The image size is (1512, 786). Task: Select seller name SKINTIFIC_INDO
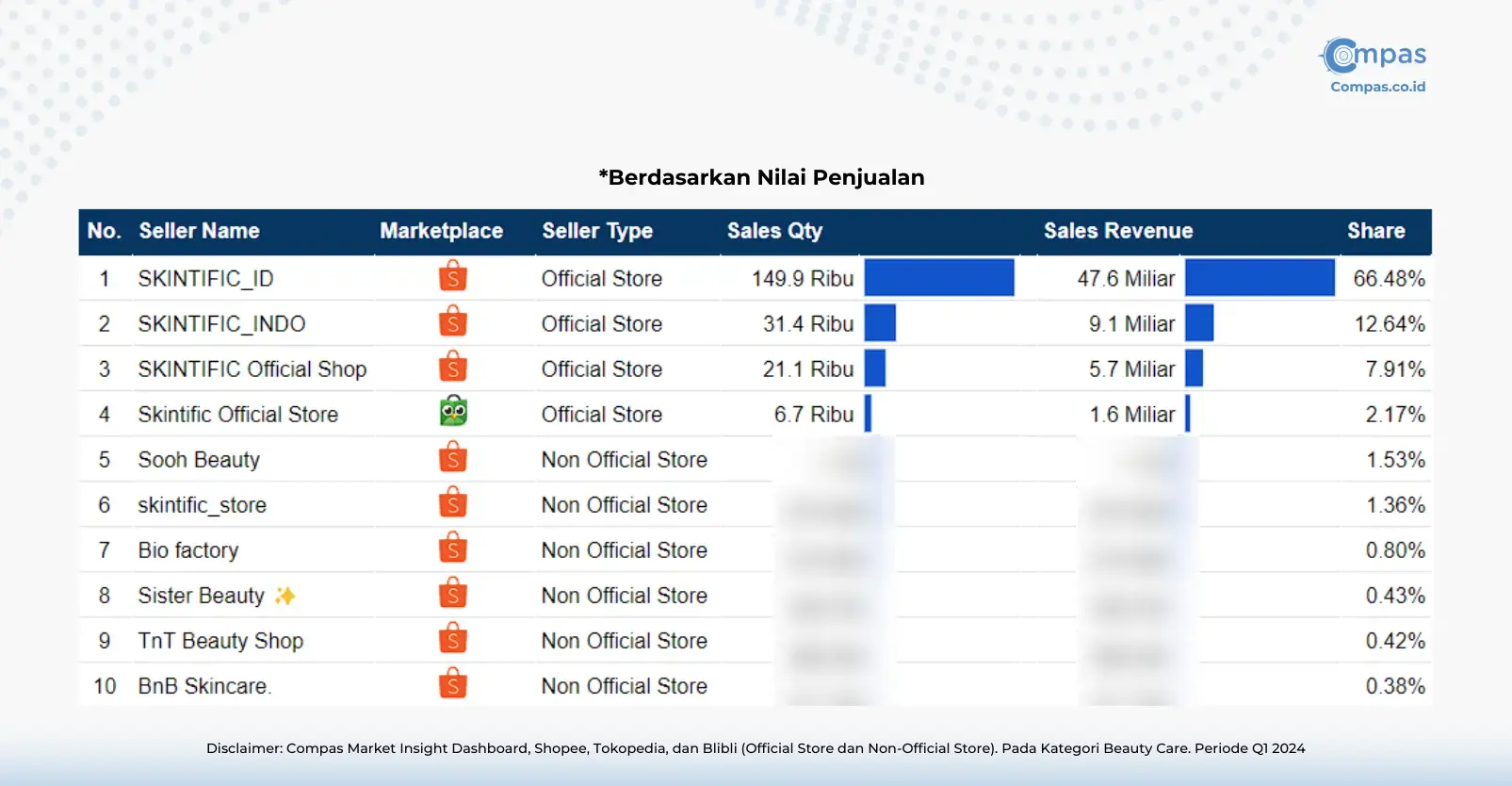[x=221, y=324]
